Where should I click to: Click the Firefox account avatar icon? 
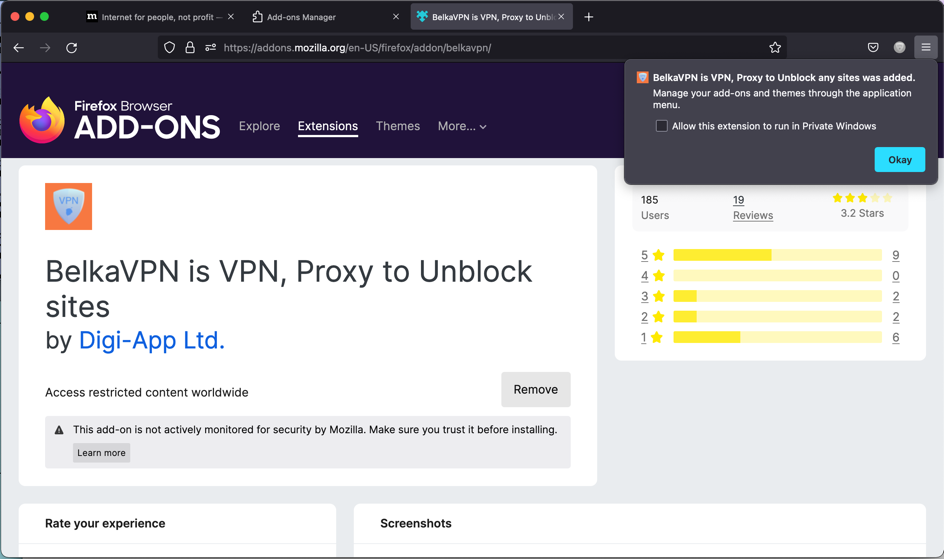click(x=899, y=48)
